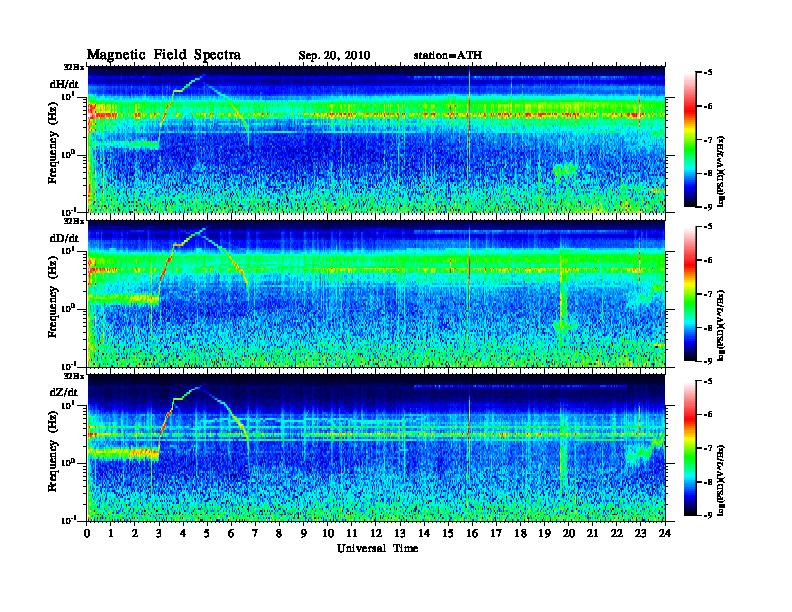Click the "Sep. 20, 2010" date label
Viewport: 792px width, 612px height.
coord(334,56)
